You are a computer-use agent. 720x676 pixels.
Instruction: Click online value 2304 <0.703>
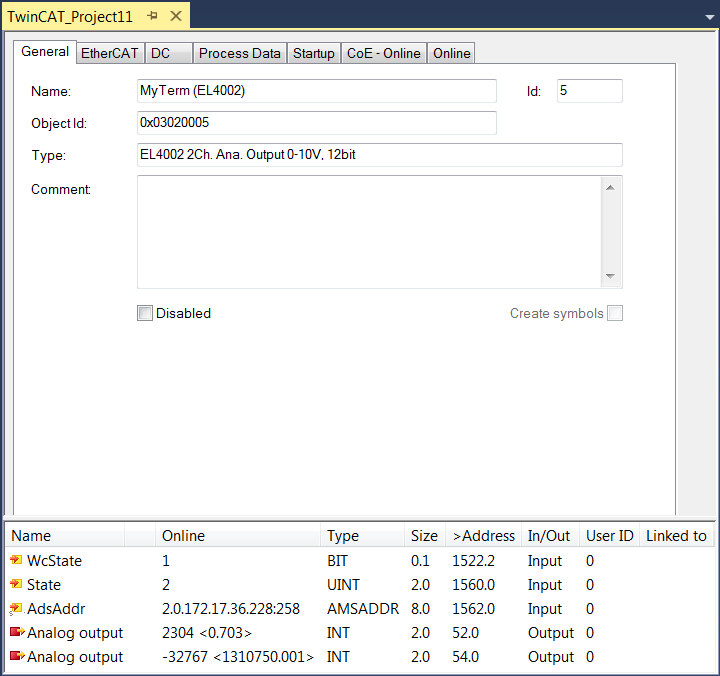(x=207, y=632)
